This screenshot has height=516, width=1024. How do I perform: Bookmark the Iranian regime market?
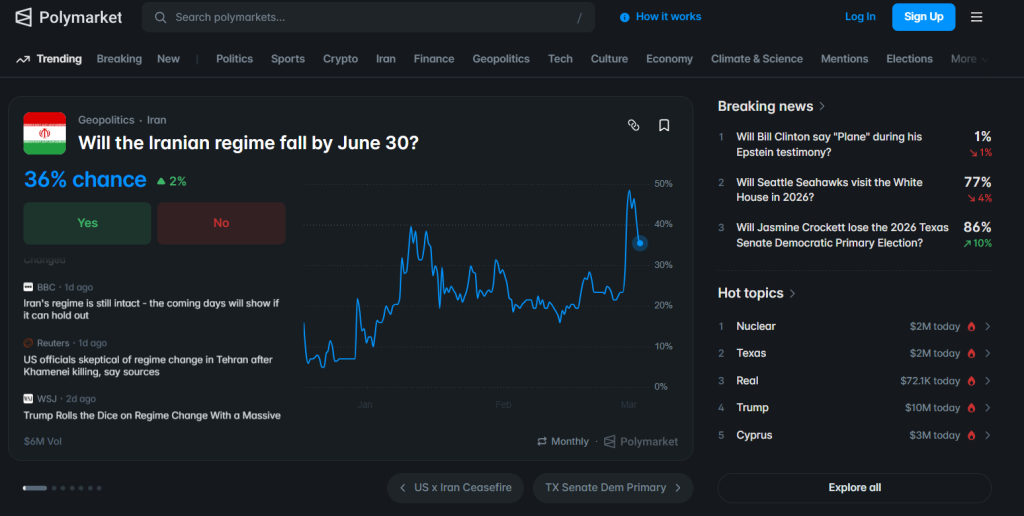click(x=664, y=125)
